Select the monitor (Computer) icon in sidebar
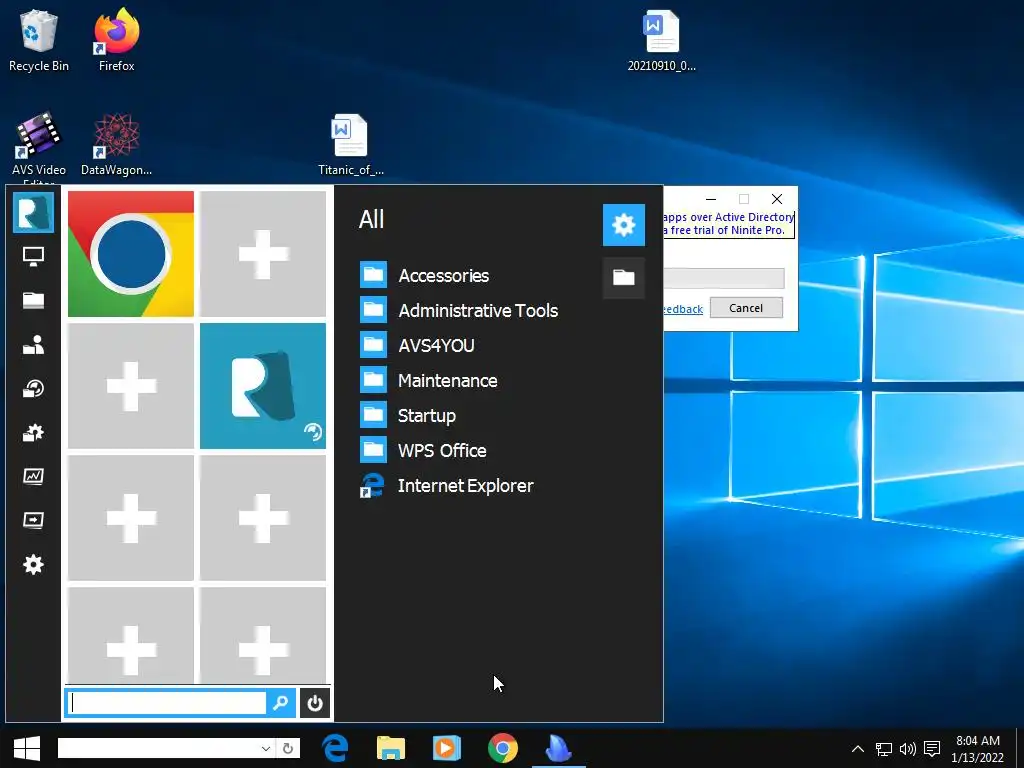 point(33,256)
